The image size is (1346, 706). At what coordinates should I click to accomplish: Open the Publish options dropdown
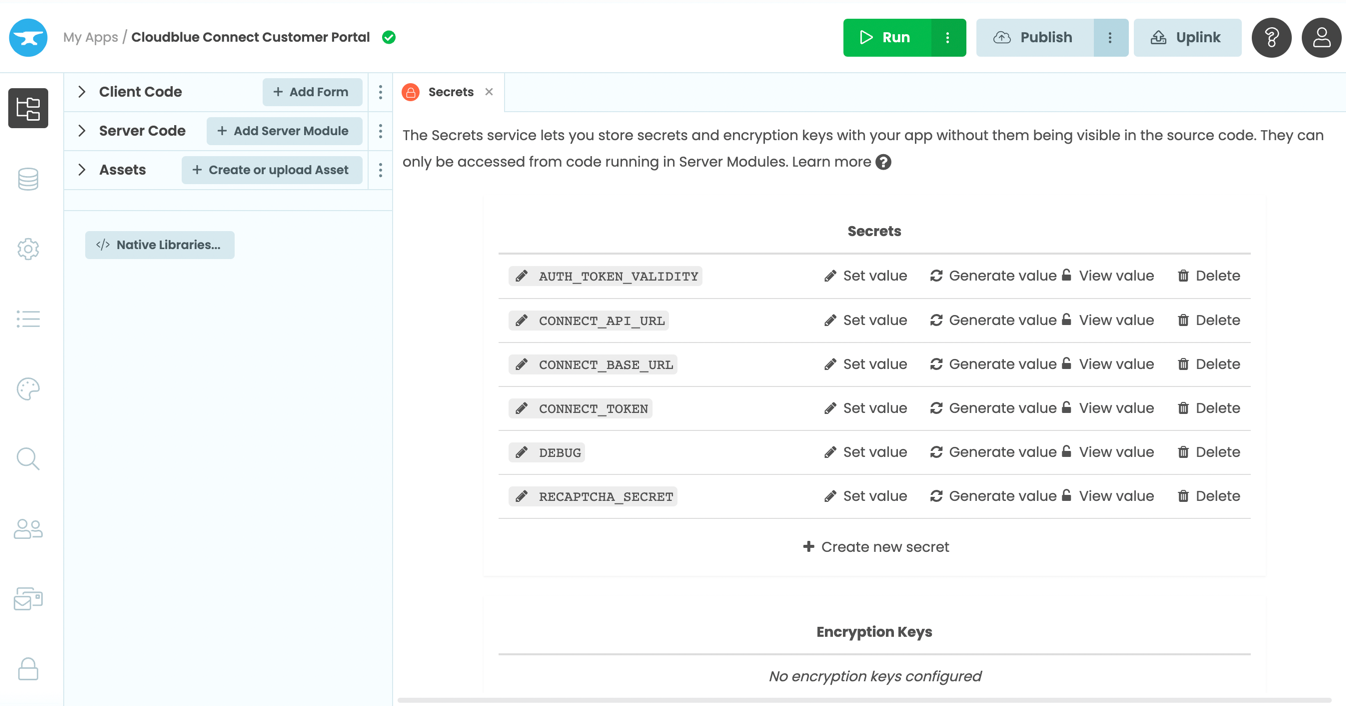coord(1110,37)
